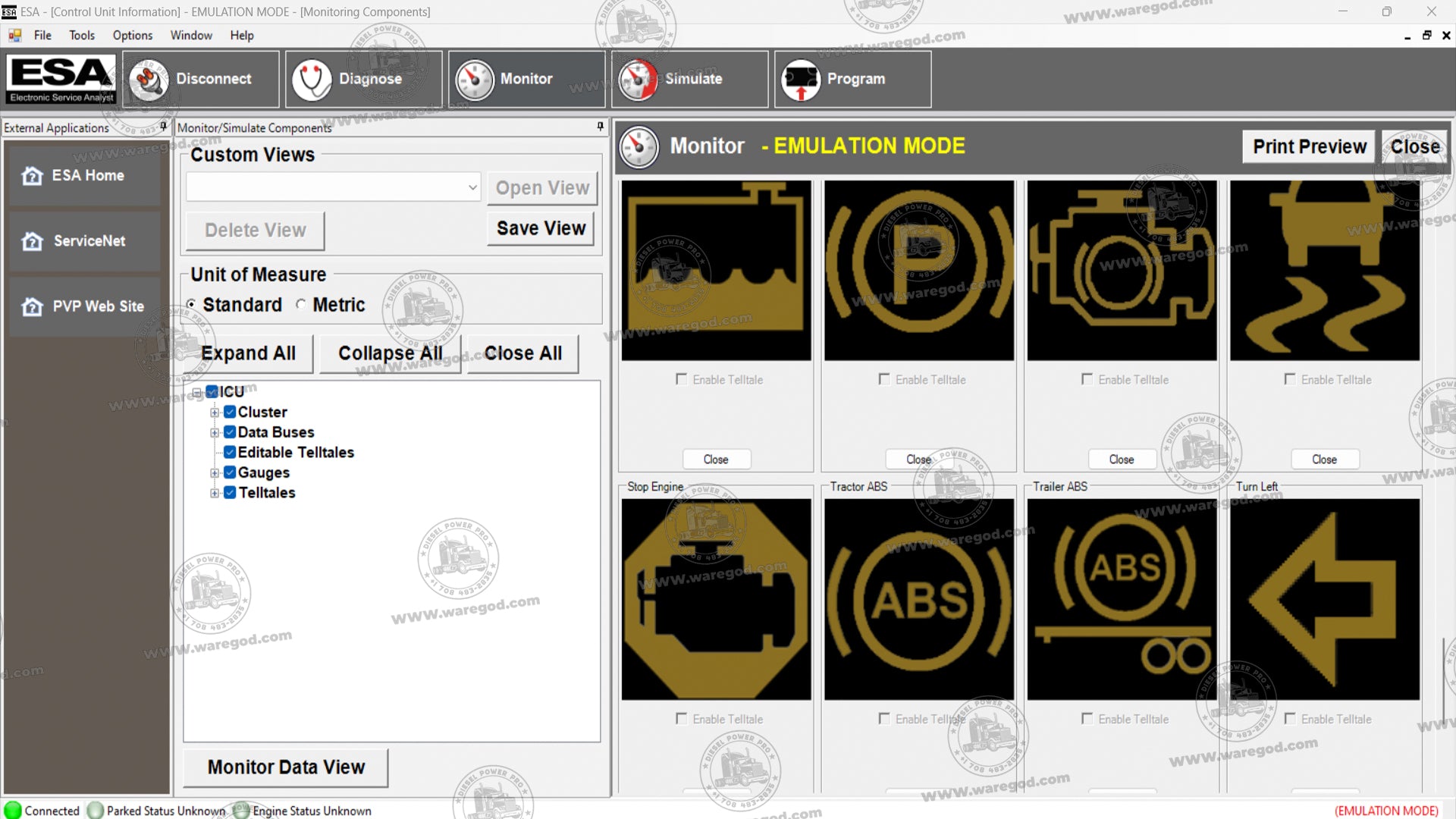This screenshot has height=819, width=1456.
Task: Expand the Cluster tree node
Action: click(215, 413)
